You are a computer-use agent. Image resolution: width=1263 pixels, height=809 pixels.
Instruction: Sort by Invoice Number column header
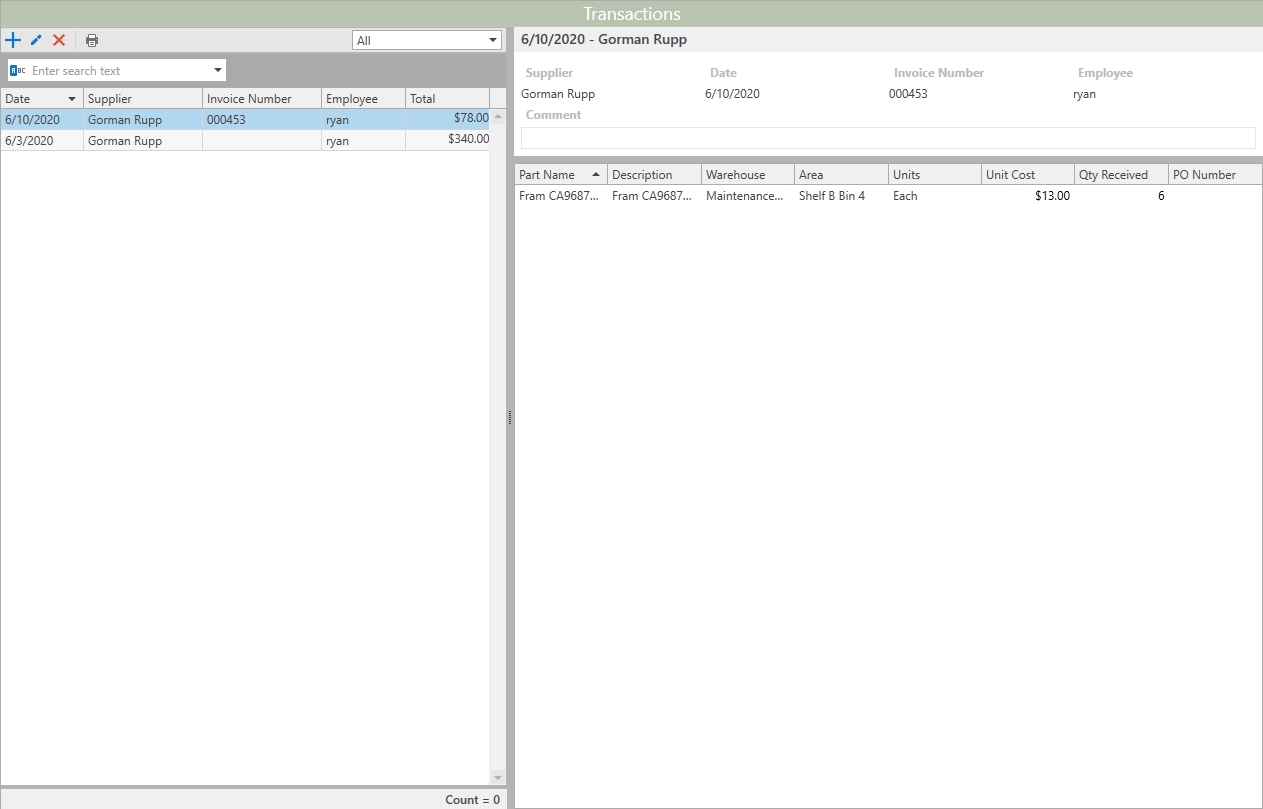(262, 99)
